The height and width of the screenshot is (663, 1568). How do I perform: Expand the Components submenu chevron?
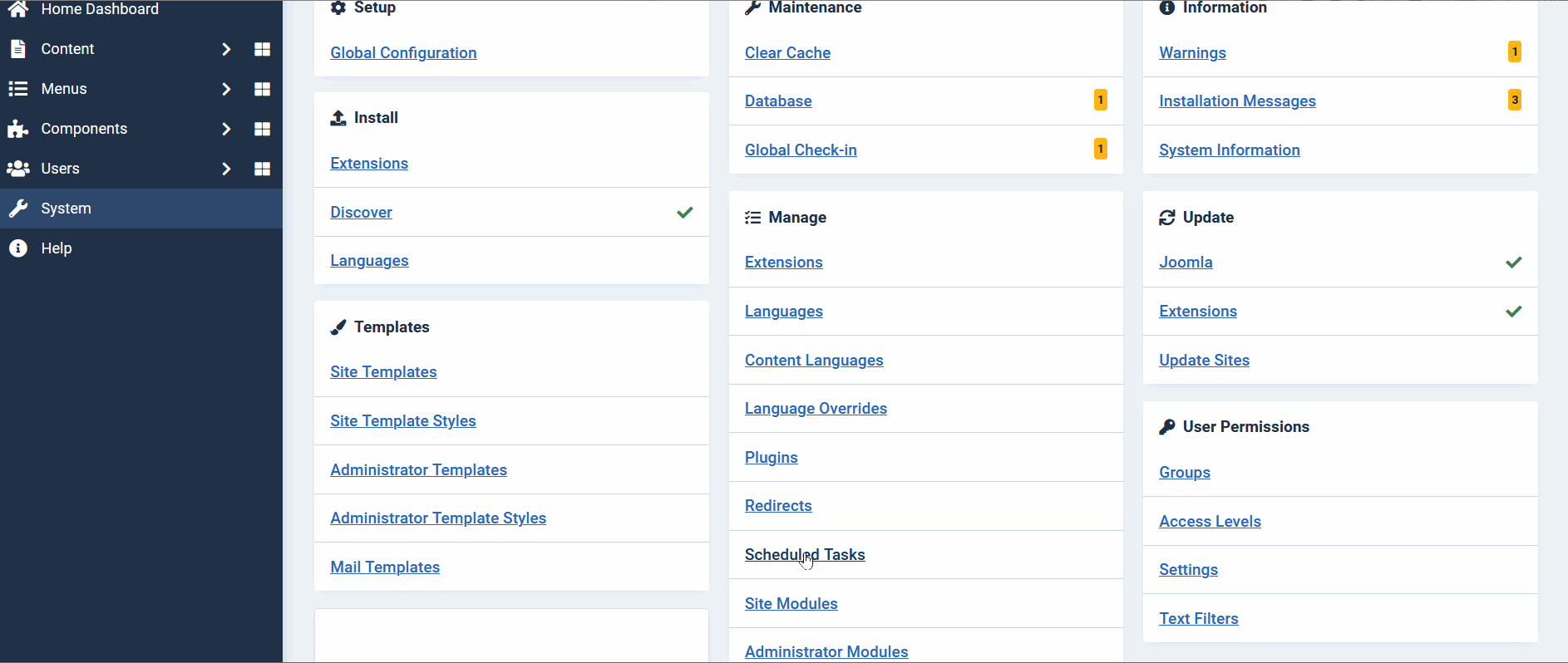pos(226,129)
